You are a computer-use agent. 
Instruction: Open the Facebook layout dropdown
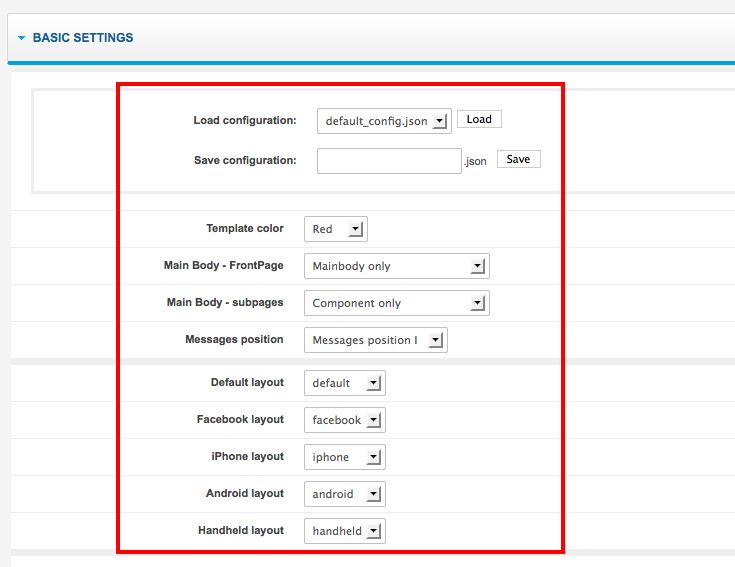tap(345, 420)
